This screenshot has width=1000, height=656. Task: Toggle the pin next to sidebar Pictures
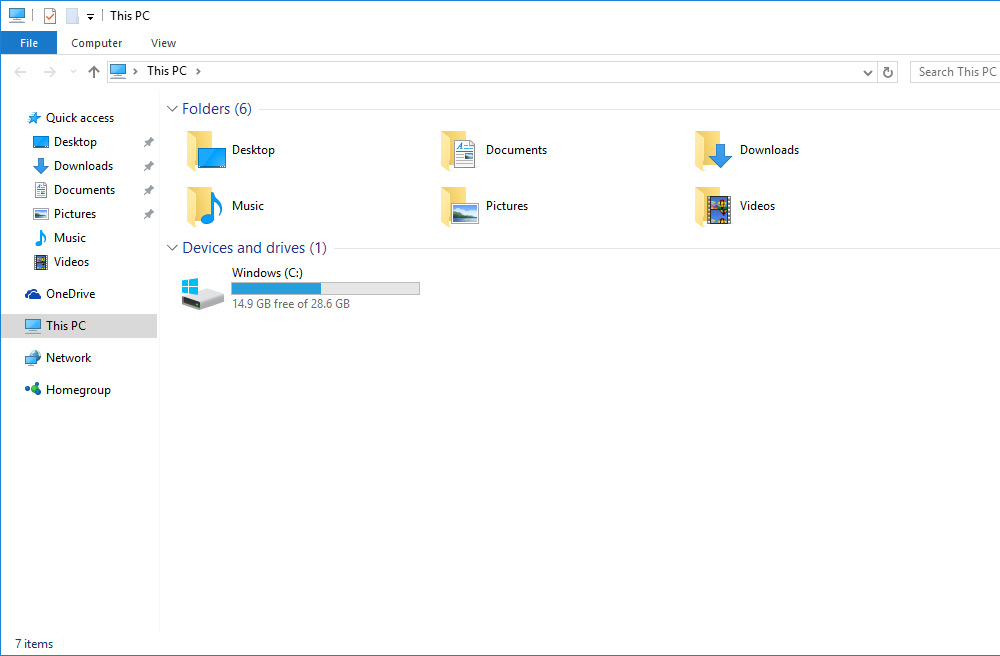(149, 214)
